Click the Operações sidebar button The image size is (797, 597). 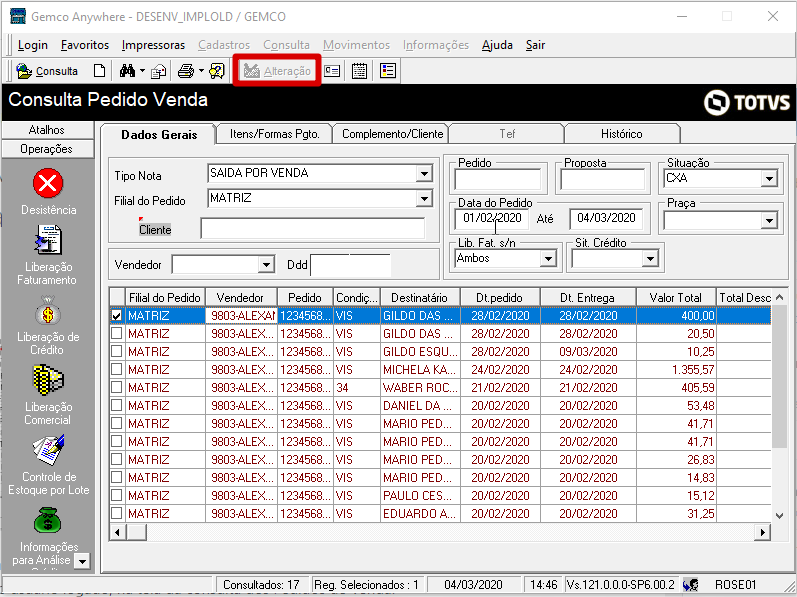pyautogui.click(x=47, y=149)
